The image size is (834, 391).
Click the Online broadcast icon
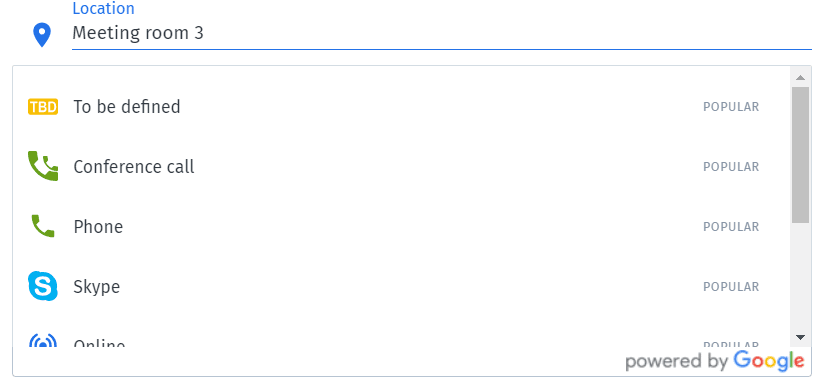coord(43,340)
